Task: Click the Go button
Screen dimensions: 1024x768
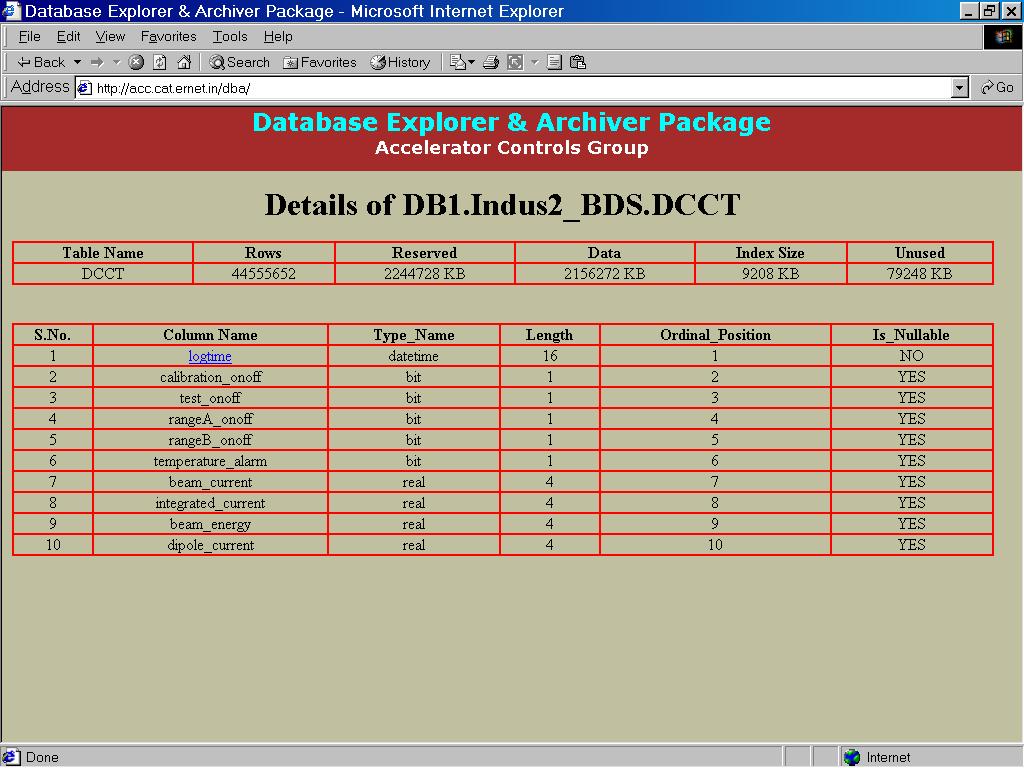Action: coord(997,88)
